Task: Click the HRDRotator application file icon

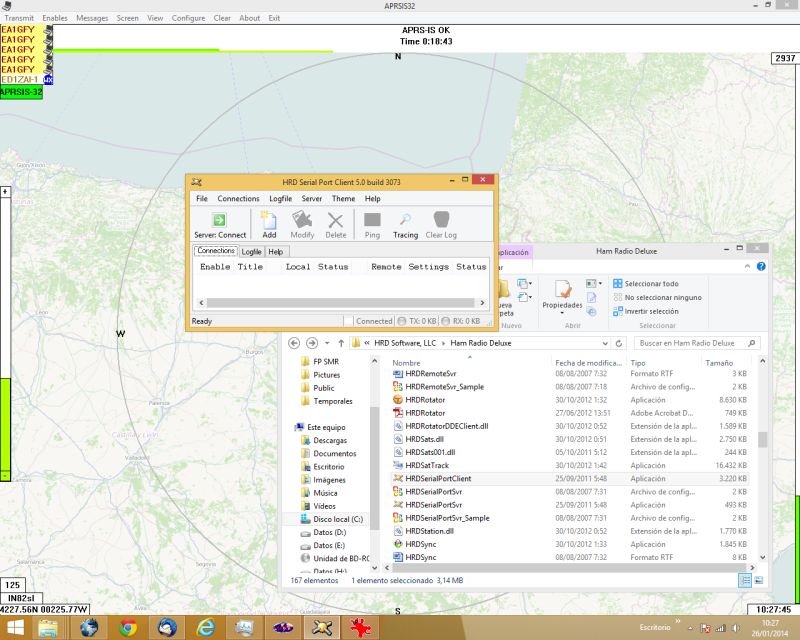Action: (x=398, y=400)
